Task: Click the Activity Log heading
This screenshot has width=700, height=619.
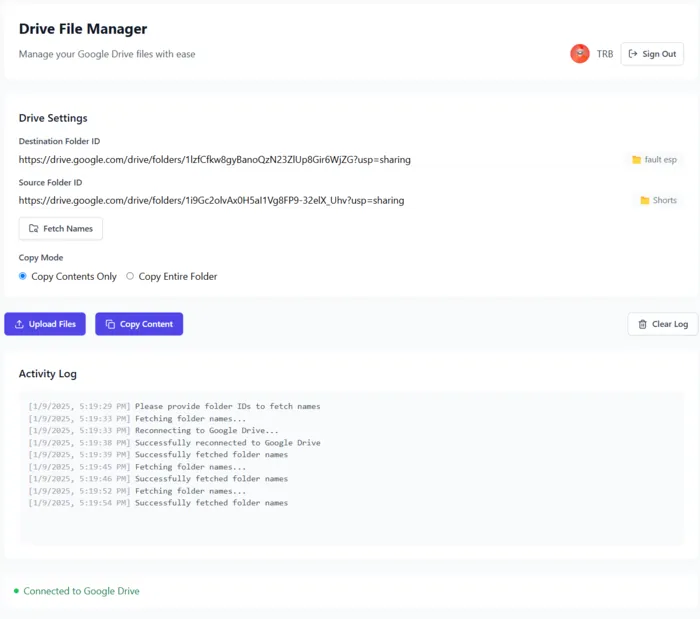Action: [x=48, y=374]
